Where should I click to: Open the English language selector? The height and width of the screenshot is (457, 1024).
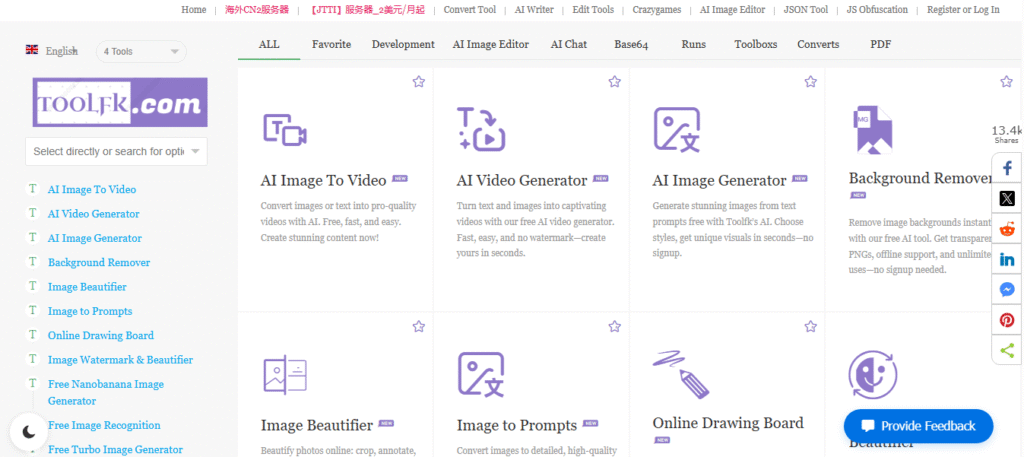[x=52, y=50]
